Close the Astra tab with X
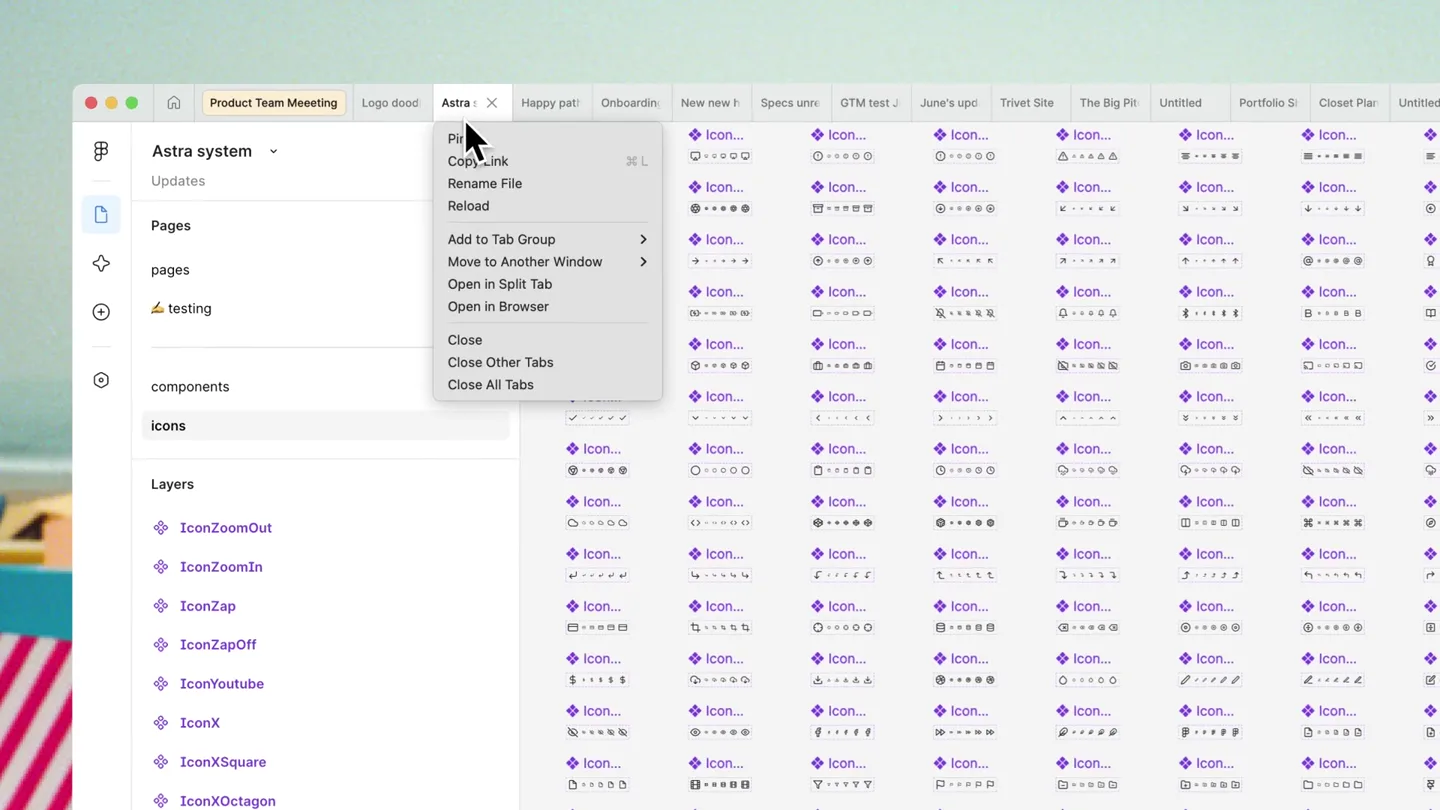Image resolution: width=1440 pixels, height=810 pixels. click(492, 103)
